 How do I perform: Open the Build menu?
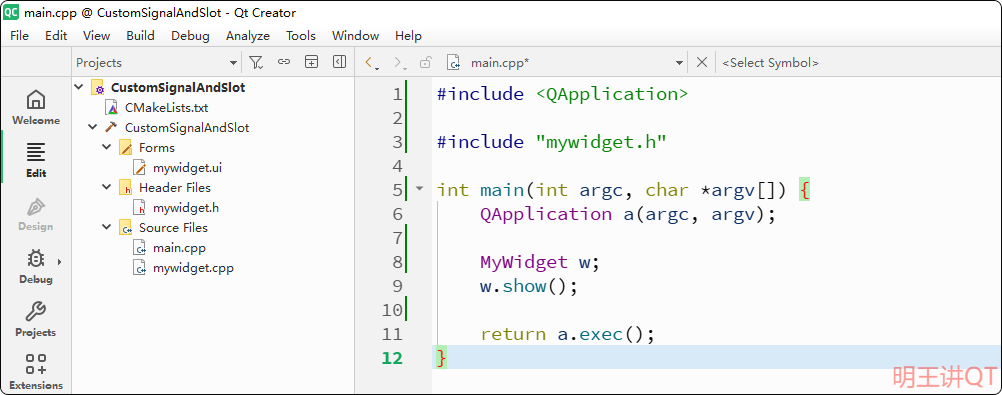141,36
